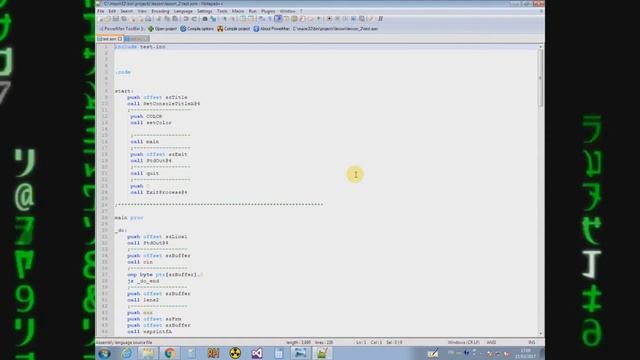
Task: Switch to the second inactive document tab
Action: [x=137, y=39]
